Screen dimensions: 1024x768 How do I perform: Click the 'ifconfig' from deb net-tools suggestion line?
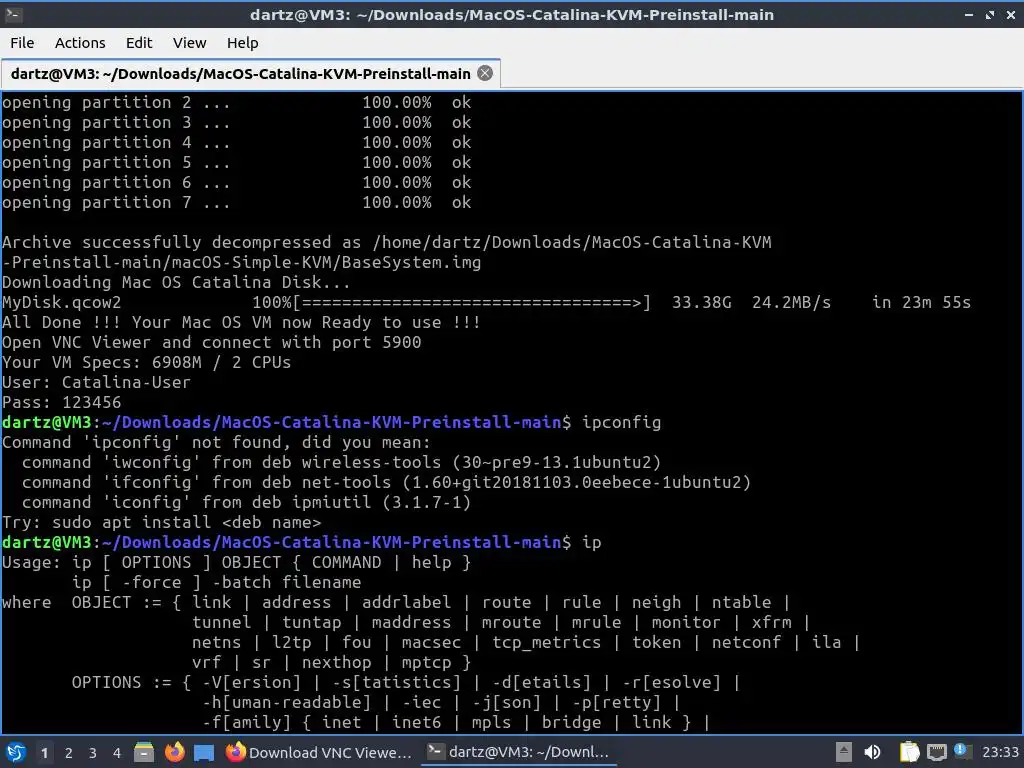point(387,483)
